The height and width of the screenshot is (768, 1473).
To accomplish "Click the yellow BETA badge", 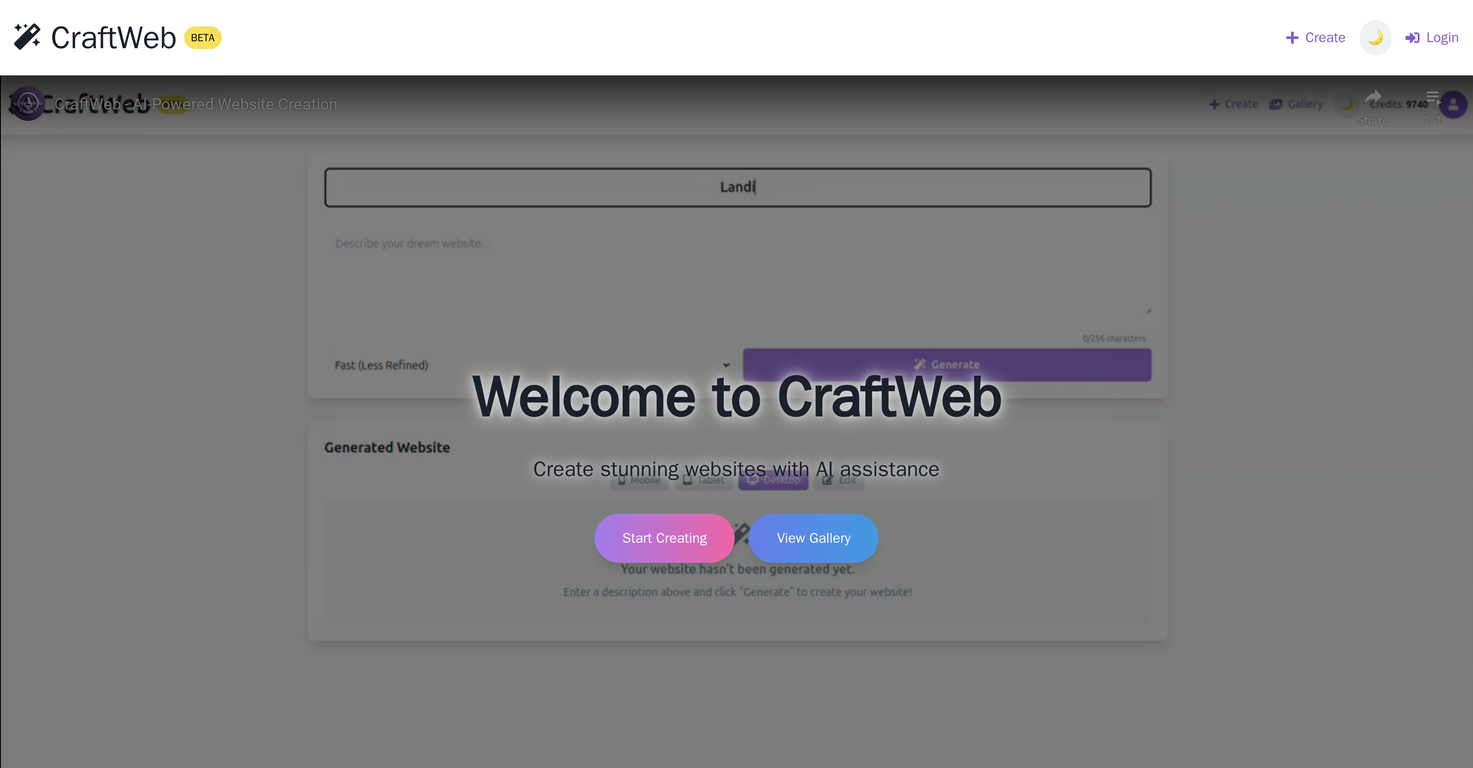I will coord(203,38).
